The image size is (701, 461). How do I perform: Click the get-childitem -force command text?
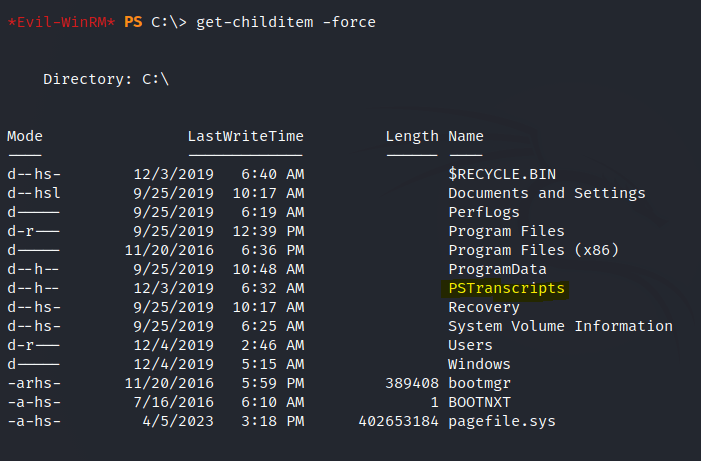pos(286,22)
